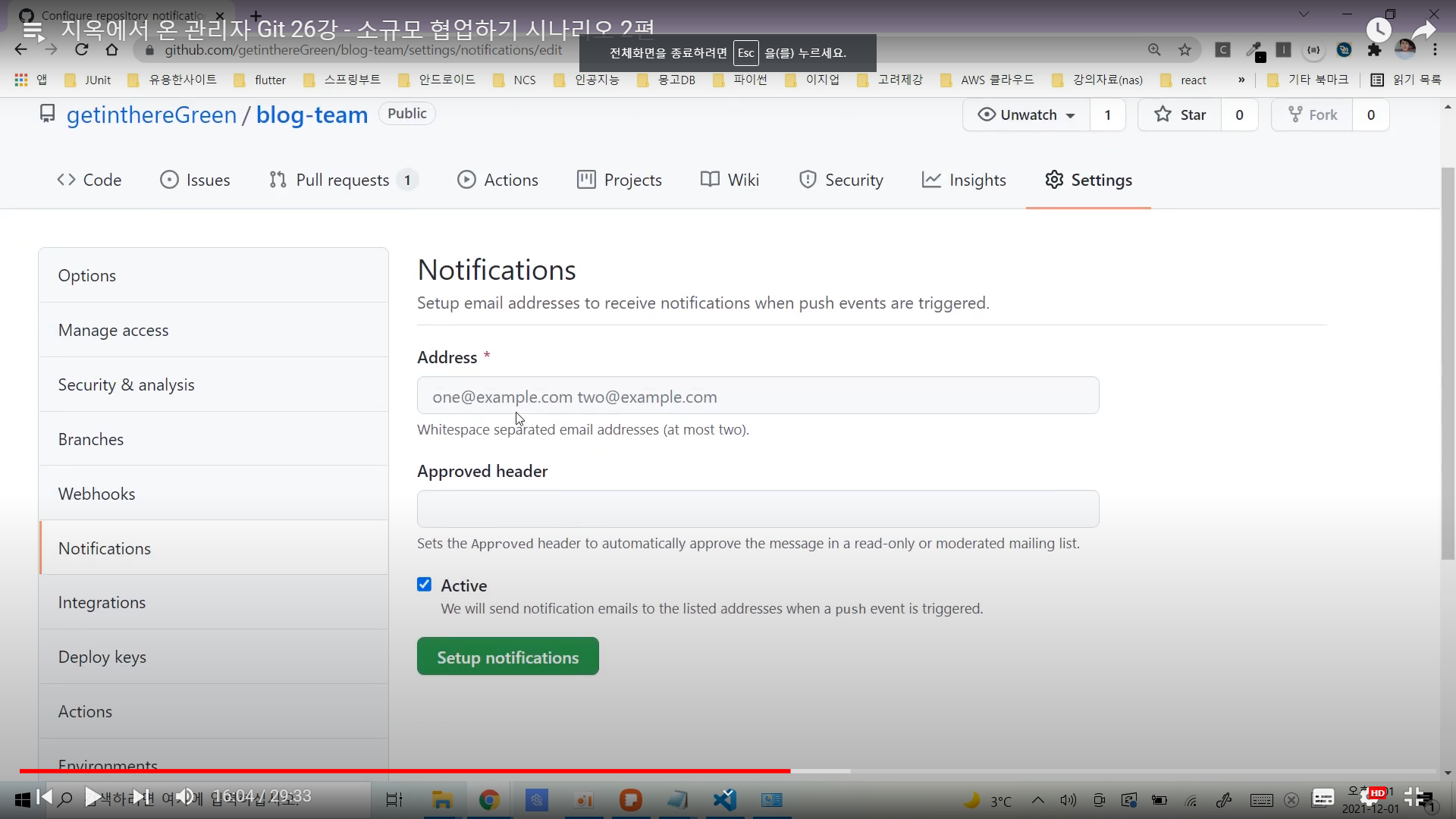Open browser home page icon
The image size is (1456, 819).
pos(112,50)
